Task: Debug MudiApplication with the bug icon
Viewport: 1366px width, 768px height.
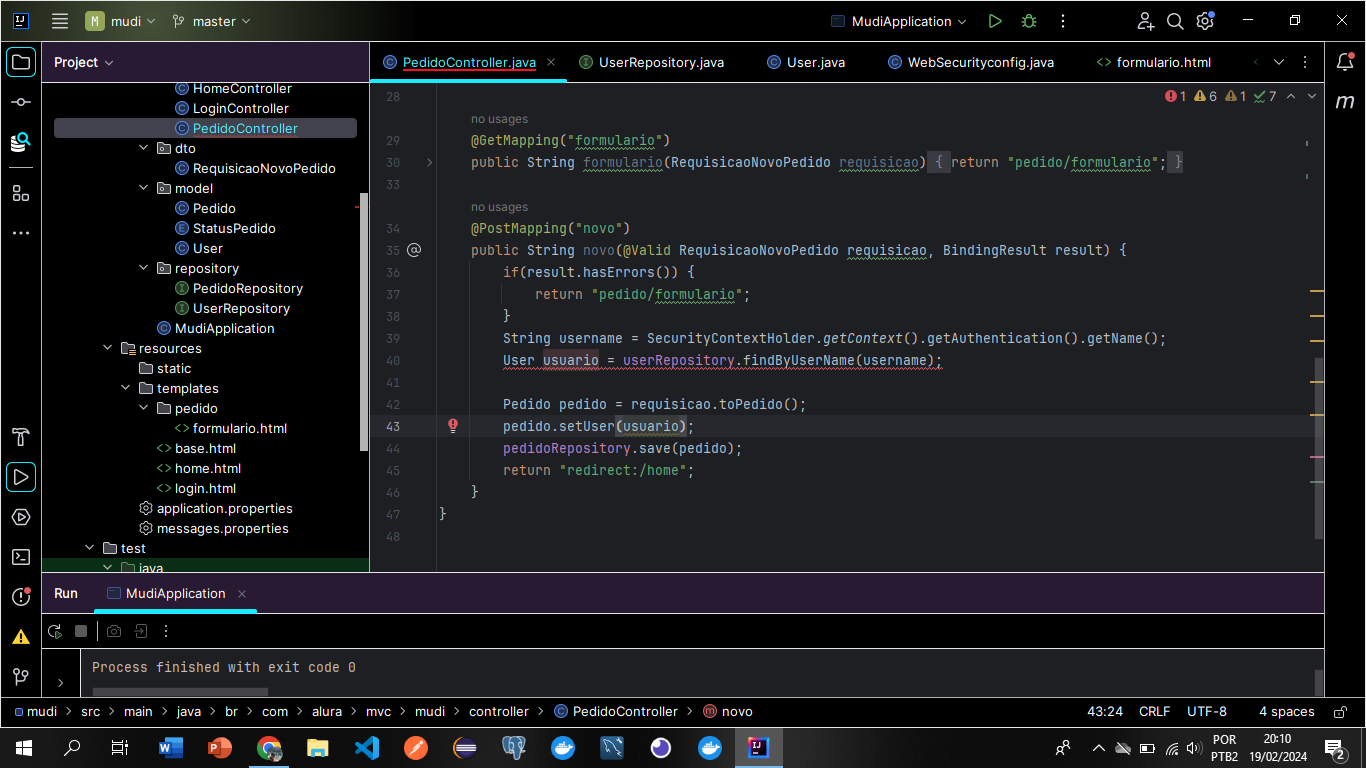Action: [1029, 21]
